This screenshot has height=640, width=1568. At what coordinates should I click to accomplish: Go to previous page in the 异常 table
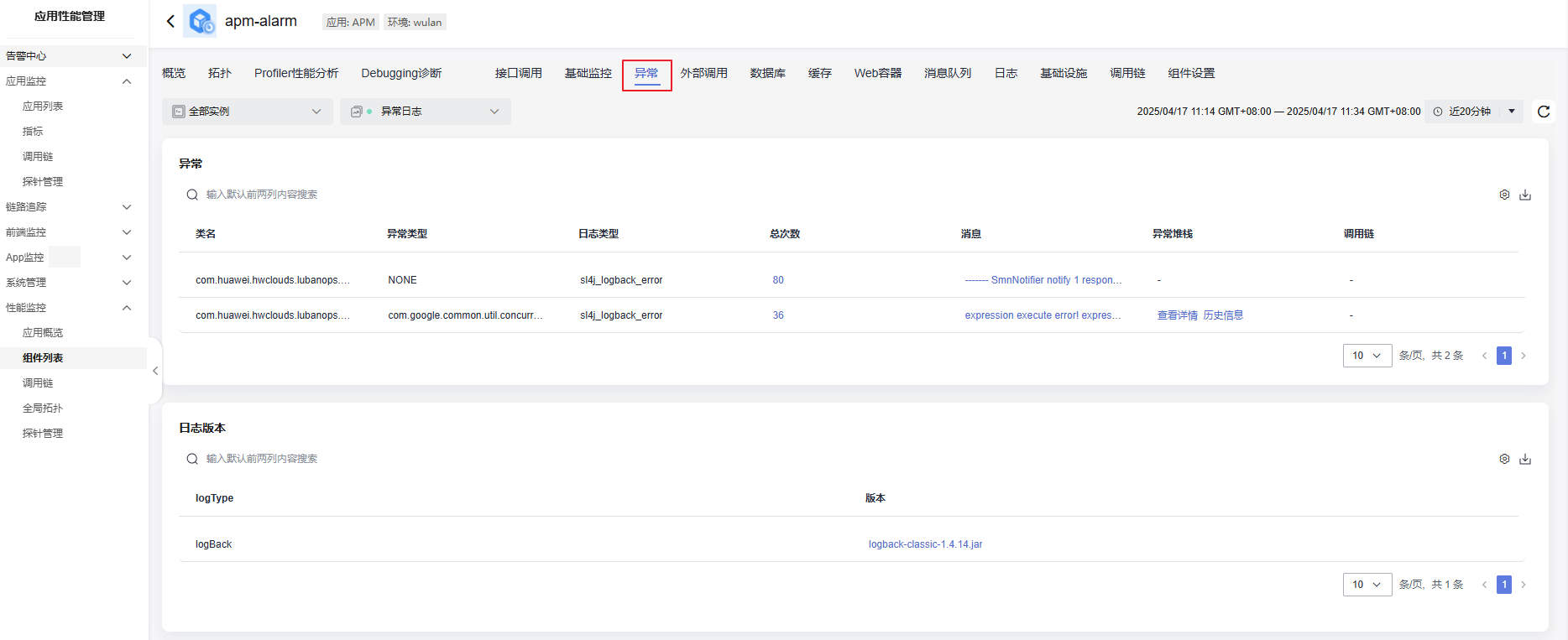click(1484, 356)
